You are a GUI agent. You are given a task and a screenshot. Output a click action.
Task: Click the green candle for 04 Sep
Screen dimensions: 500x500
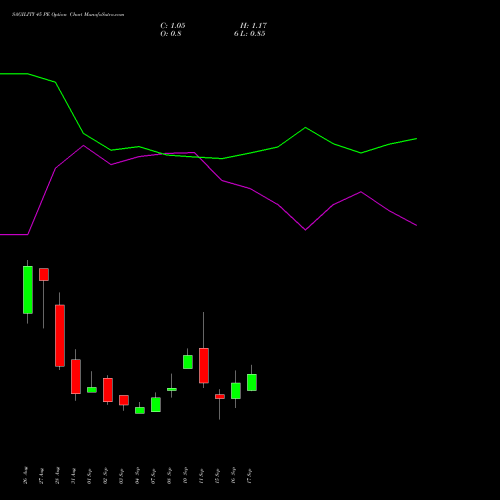click(x=140, y=410)
